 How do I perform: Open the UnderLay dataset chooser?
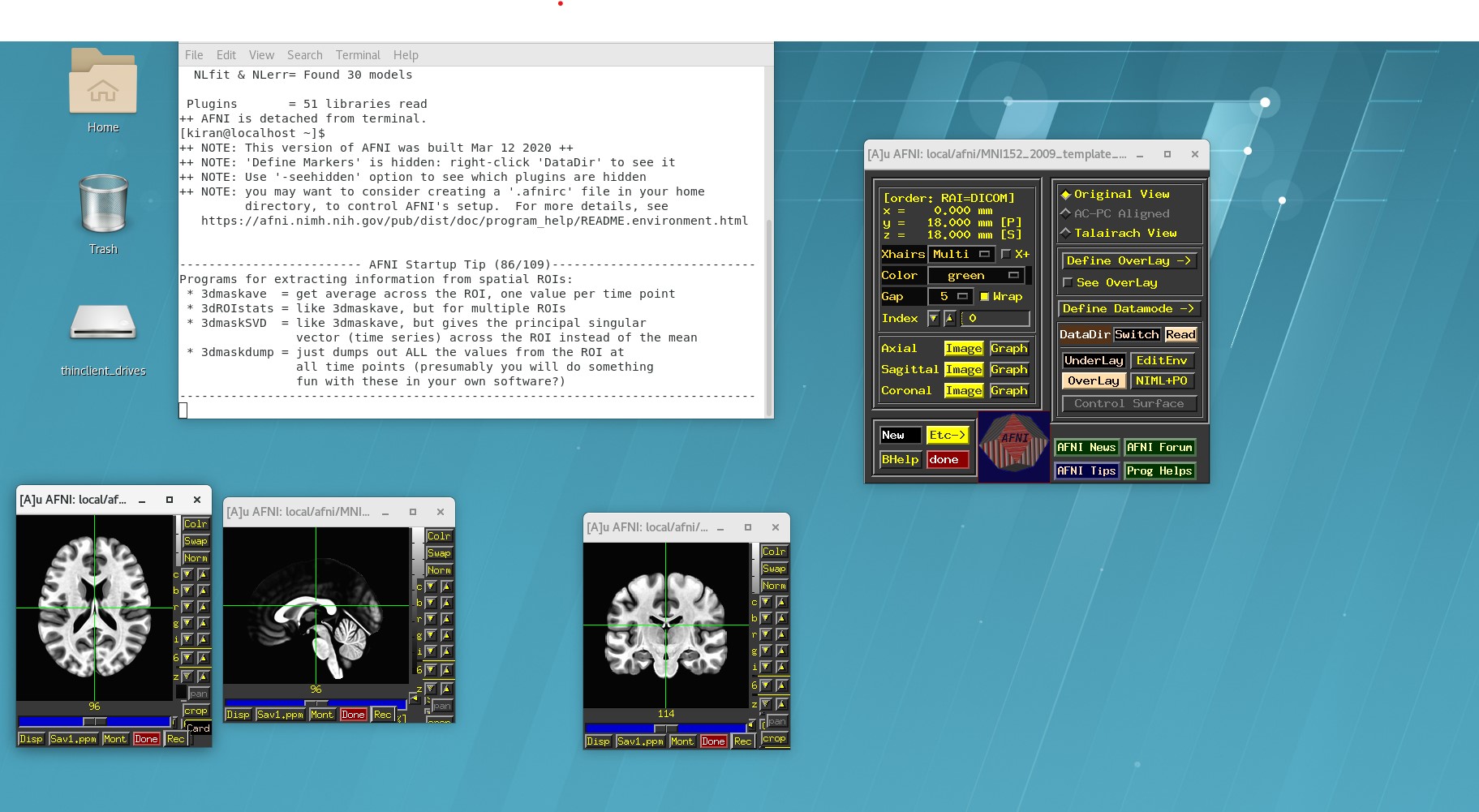click(1094, 360)
